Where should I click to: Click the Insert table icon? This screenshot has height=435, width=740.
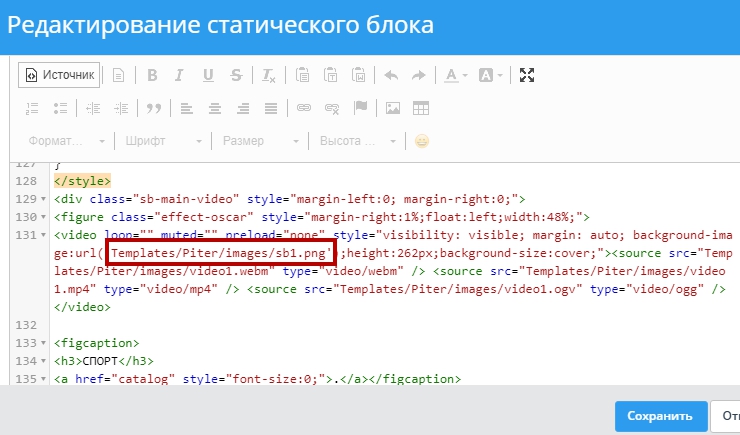coord(421,108)
